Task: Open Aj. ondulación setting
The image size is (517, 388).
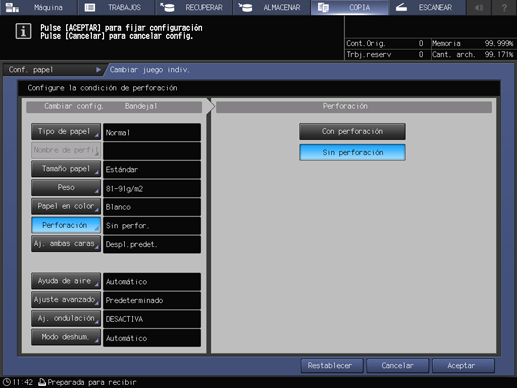Action: (x=66, y=318)
